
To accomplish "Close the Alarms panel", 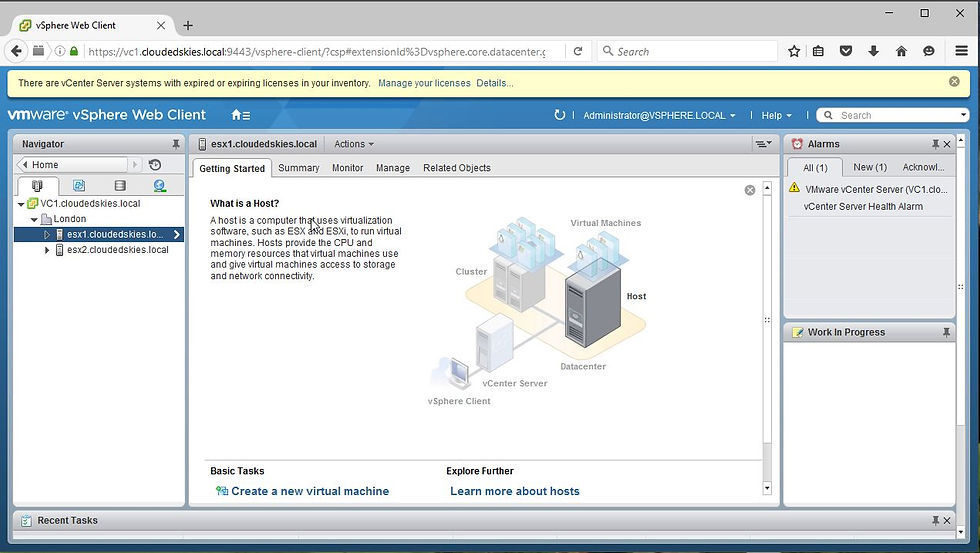I will 947,144.
